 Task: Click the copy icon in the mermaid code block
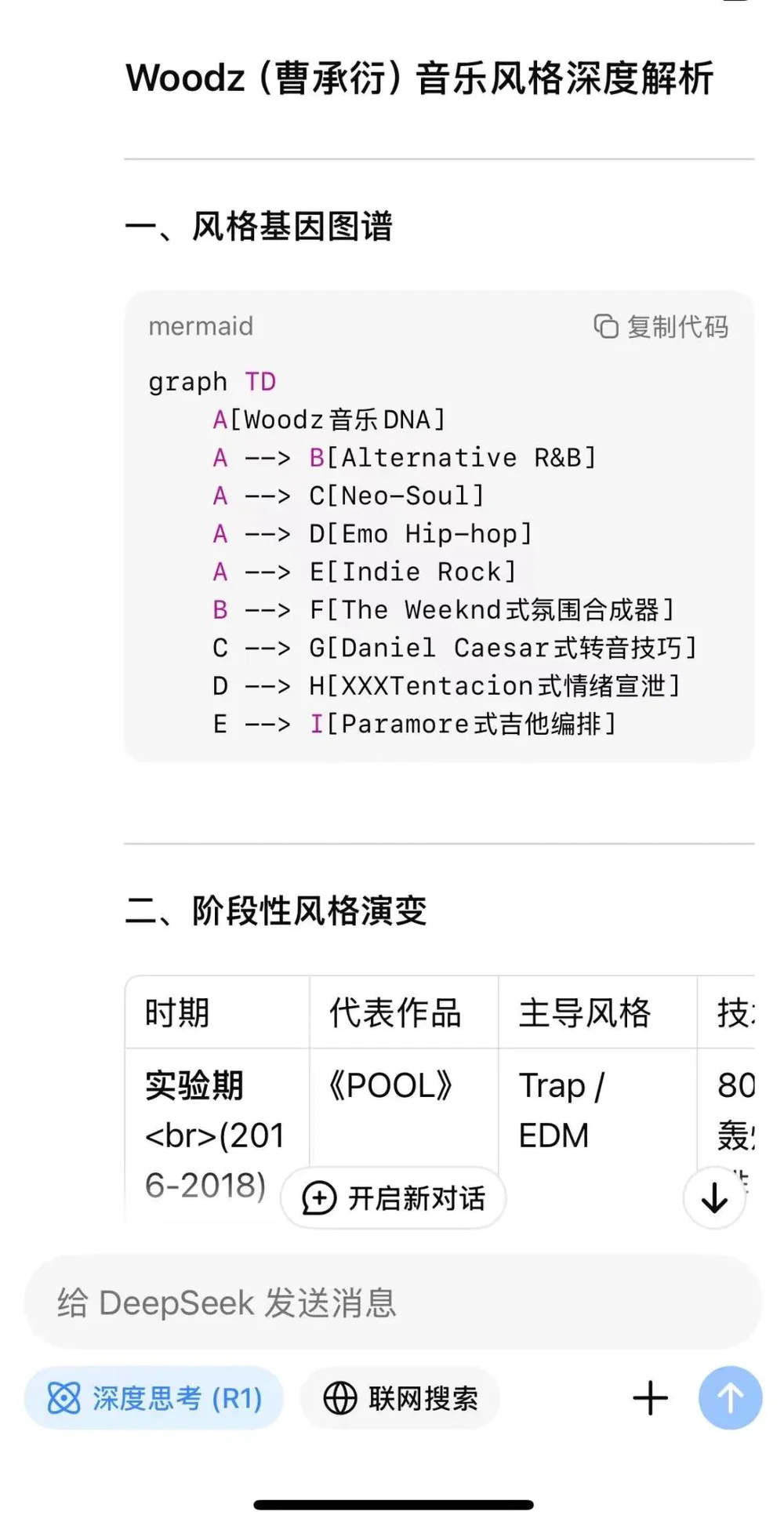605,326
